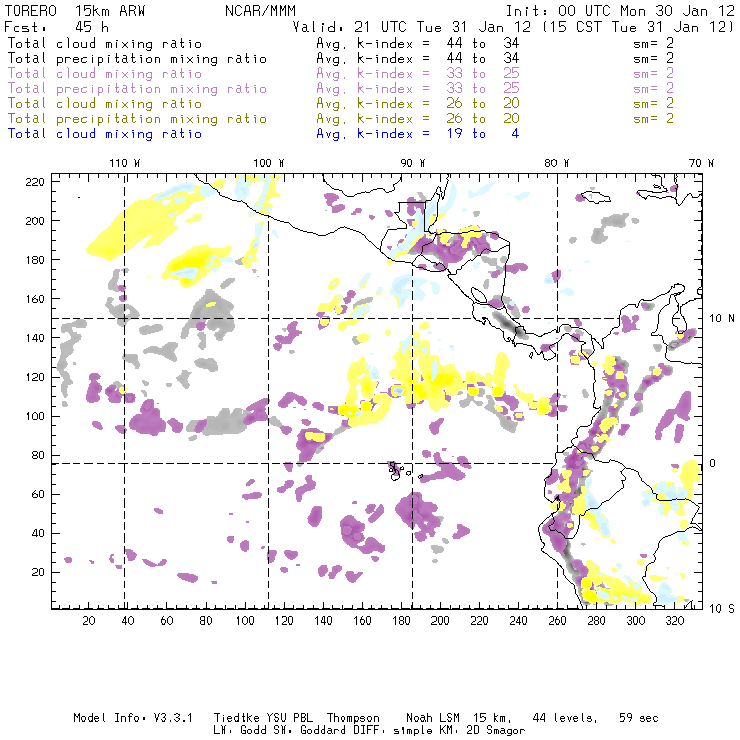
Task: Click the "59 sec" footer text
Action: coord(639,718)
